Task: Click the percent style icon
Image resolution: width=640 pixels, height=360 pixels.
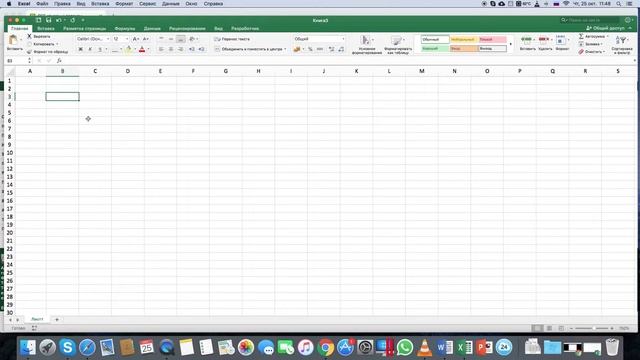Action: pyautogui.click(x=310, y=49)
